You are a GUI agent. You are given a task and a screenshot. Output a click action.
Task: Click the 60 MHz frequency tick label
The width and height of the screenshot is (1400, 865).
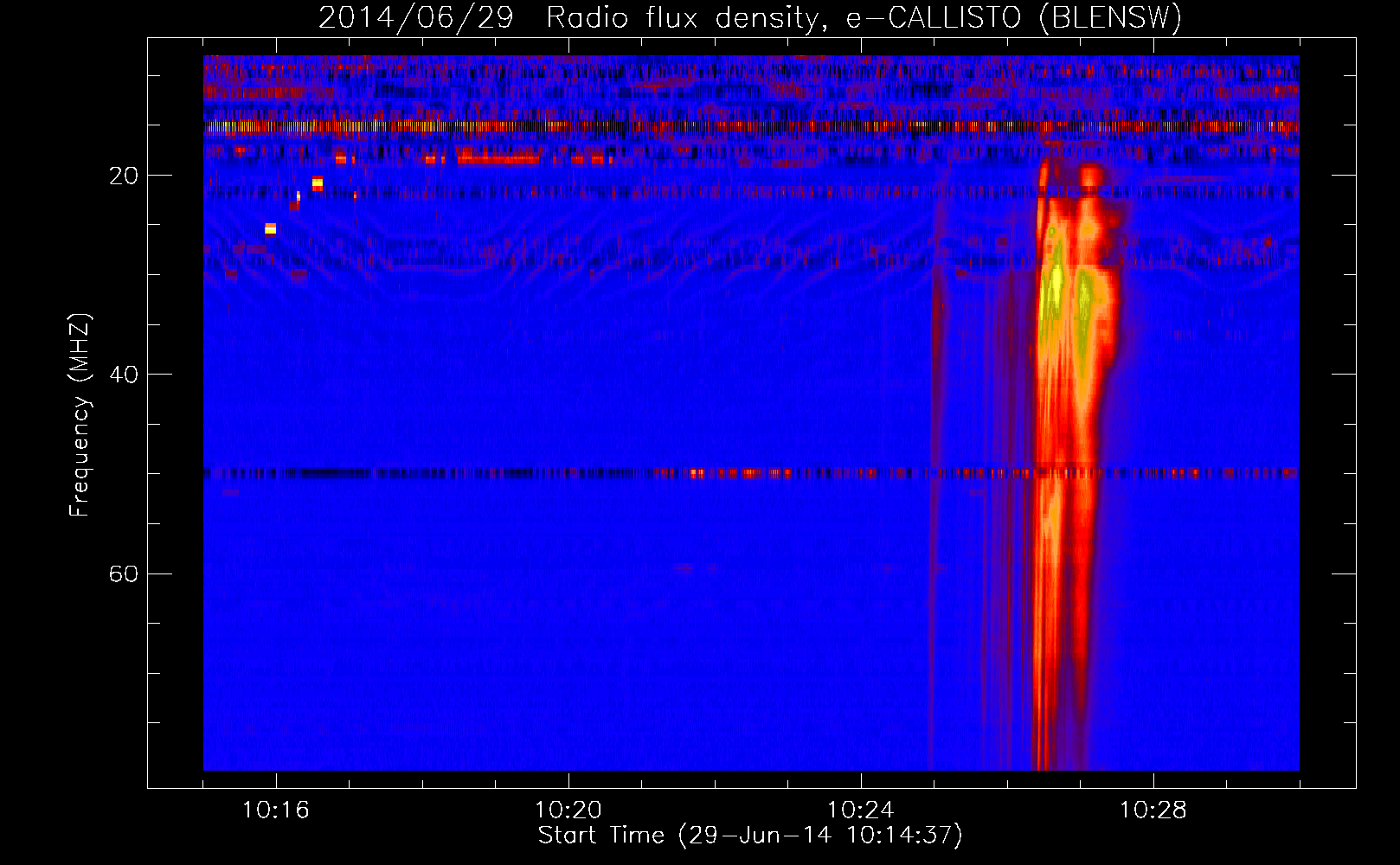coord(123,573)
